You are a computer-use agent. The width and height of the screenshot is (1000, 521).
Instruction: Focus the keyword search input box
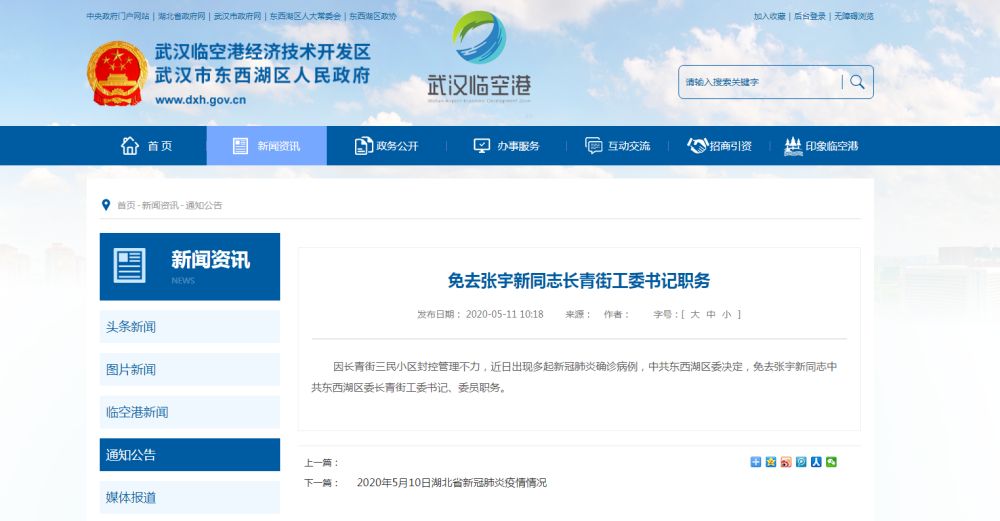[758, 82]
